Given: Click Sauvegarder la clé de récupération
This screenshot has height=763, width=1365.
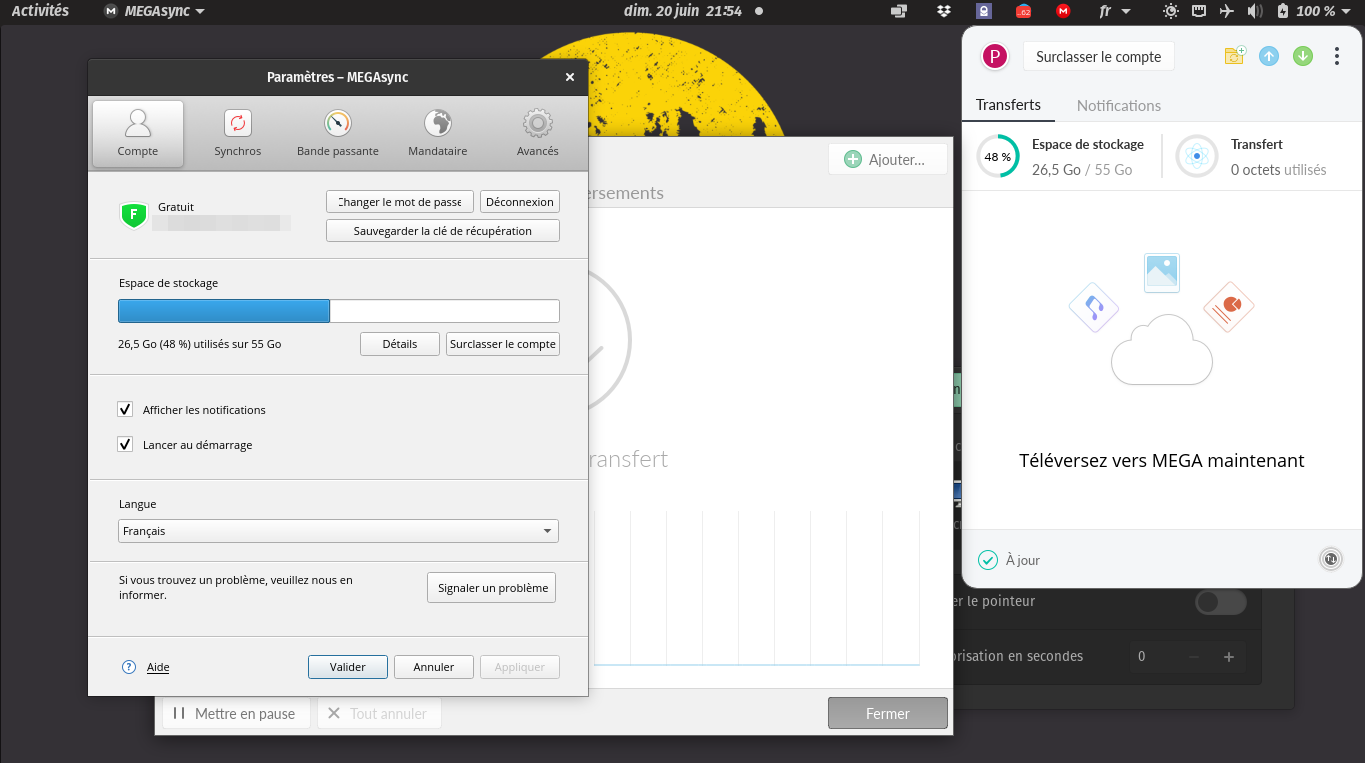Looking at the screenshot, I should 442,231.
